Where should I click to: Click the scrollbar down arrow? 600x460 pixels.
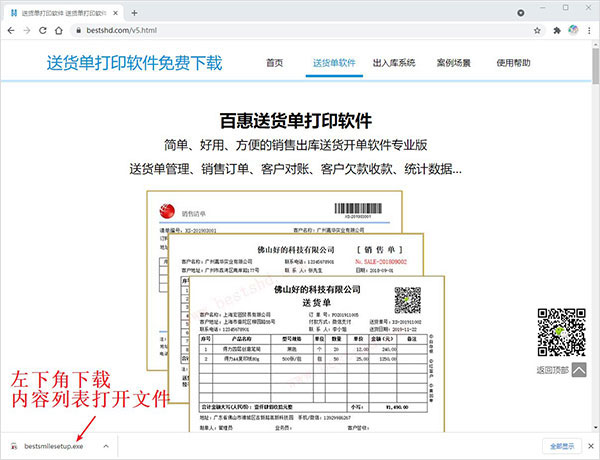[596, 428]
